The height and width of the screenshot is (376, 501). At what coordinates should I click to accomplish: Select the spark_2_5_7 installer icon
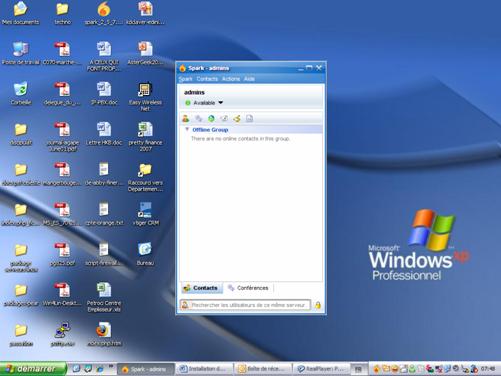104,13
